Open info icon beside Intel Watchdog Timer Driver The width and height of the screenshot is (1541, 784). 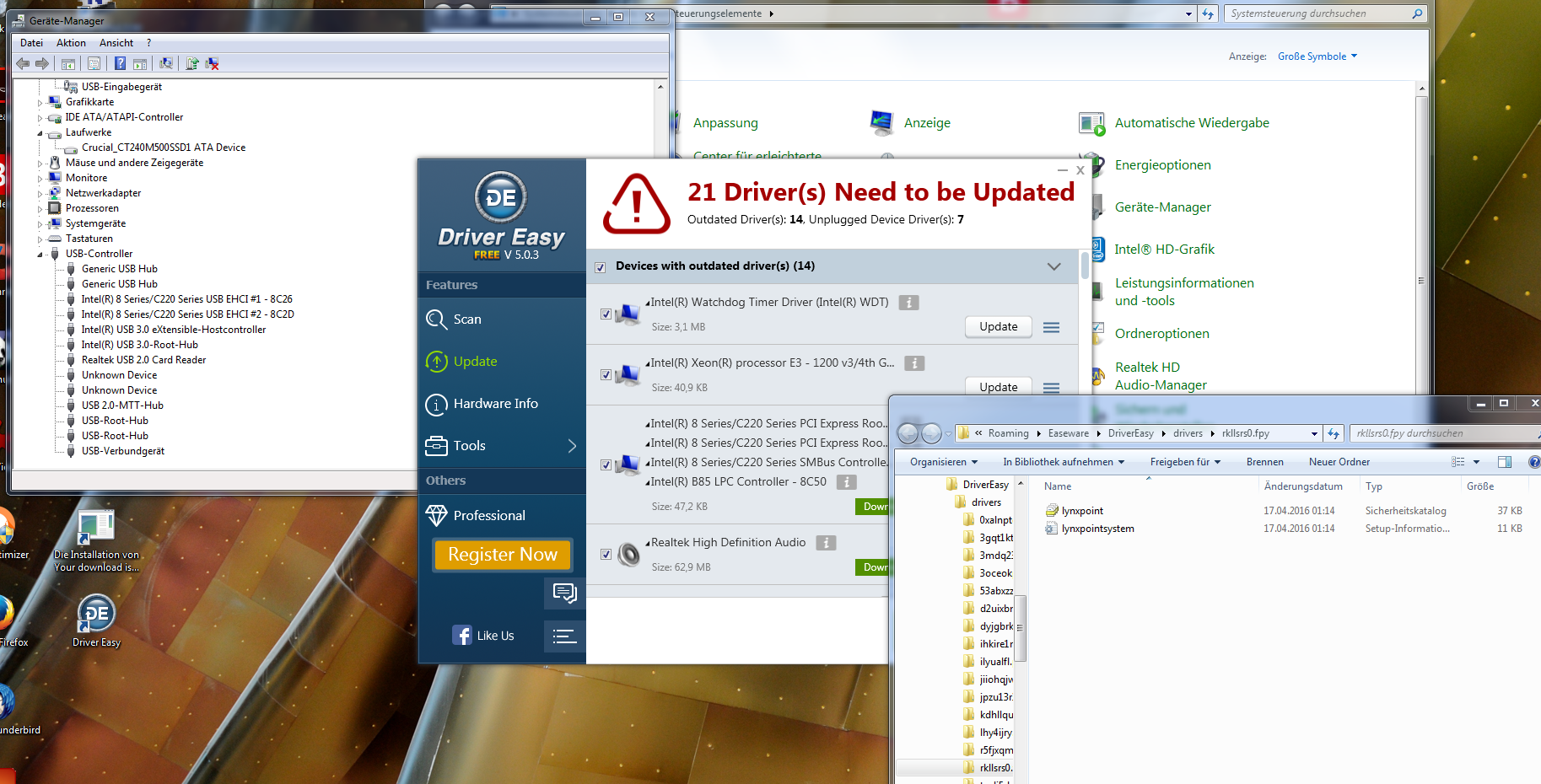click(x=908, y=303)
